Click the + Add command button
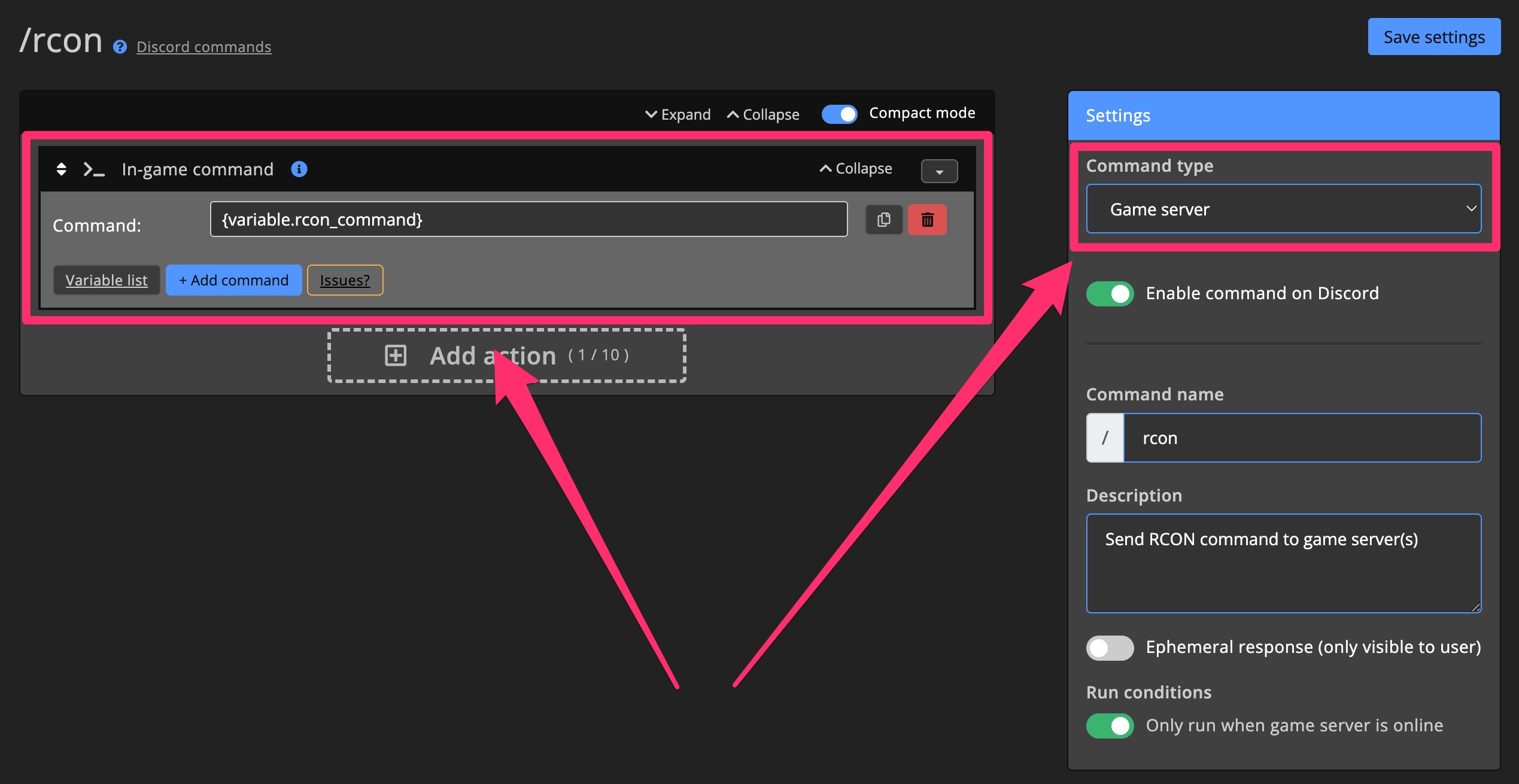 (233, 280)
